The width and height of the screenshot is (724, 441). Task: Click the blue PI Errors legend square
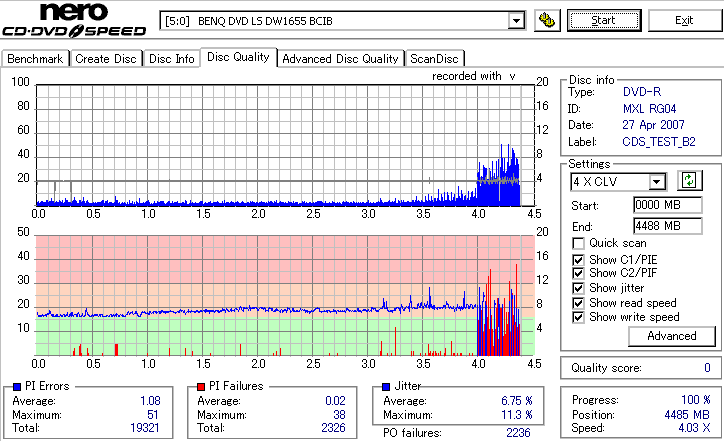(17, 387)
